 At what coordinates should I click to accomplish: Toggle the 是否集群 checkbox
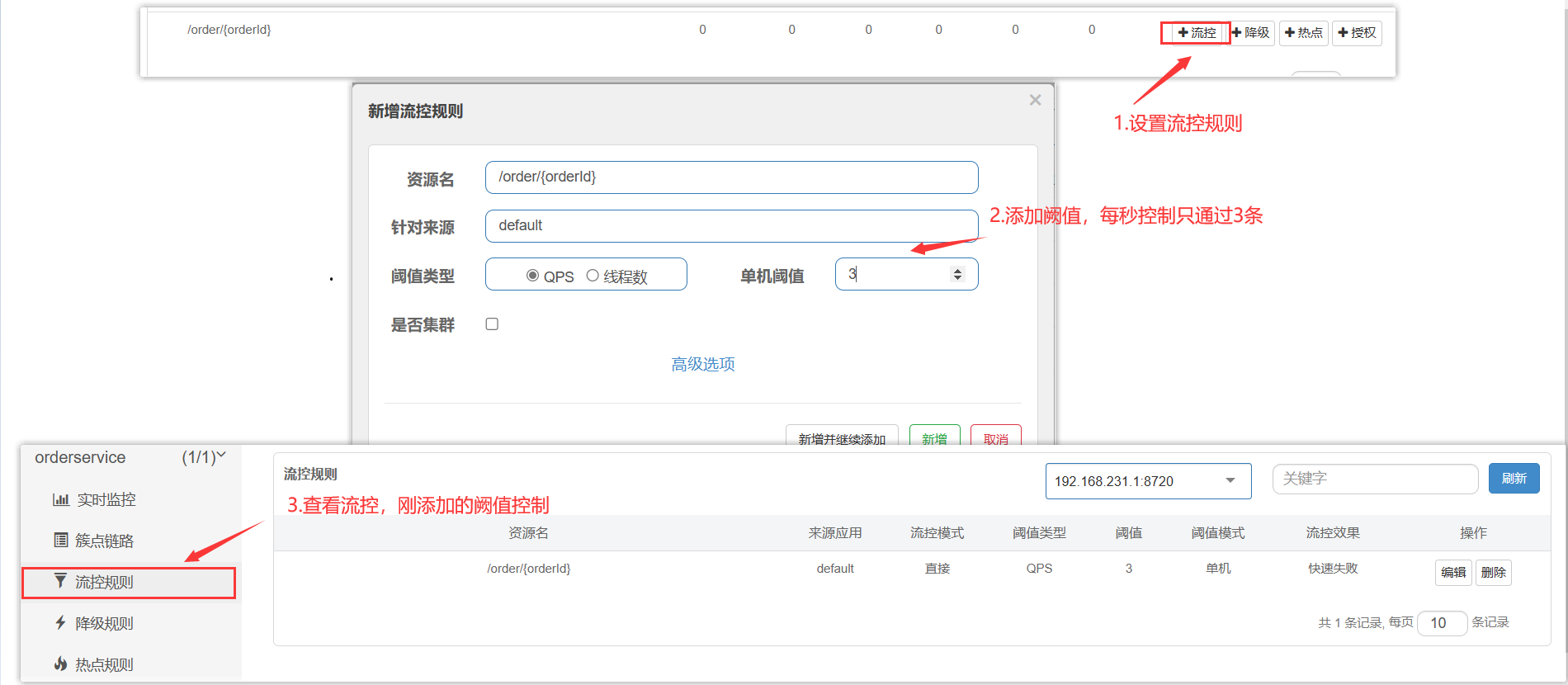click(492, 324)
